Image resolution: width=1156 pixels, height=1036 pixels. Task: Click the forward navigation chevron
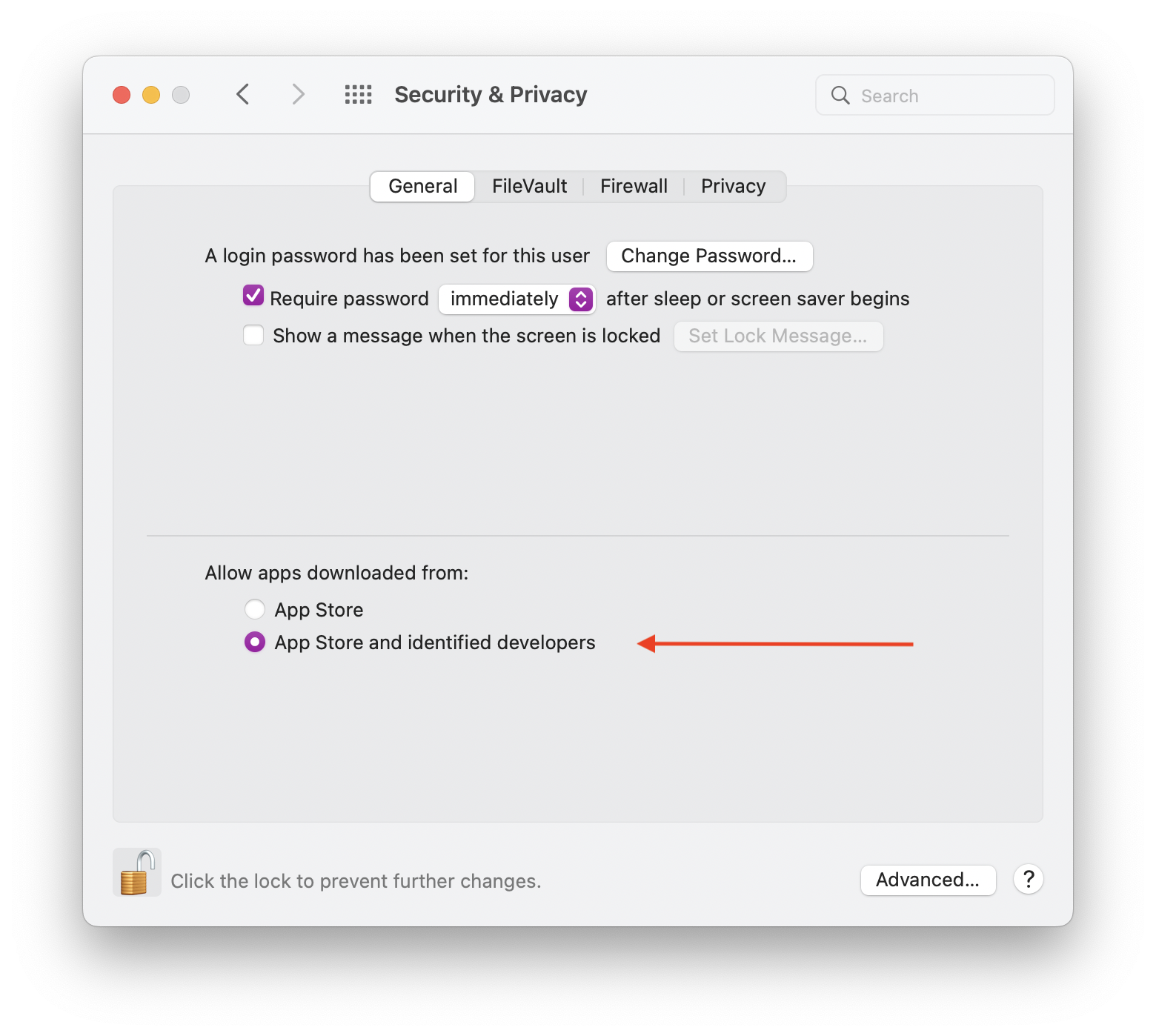pos(298,94)
